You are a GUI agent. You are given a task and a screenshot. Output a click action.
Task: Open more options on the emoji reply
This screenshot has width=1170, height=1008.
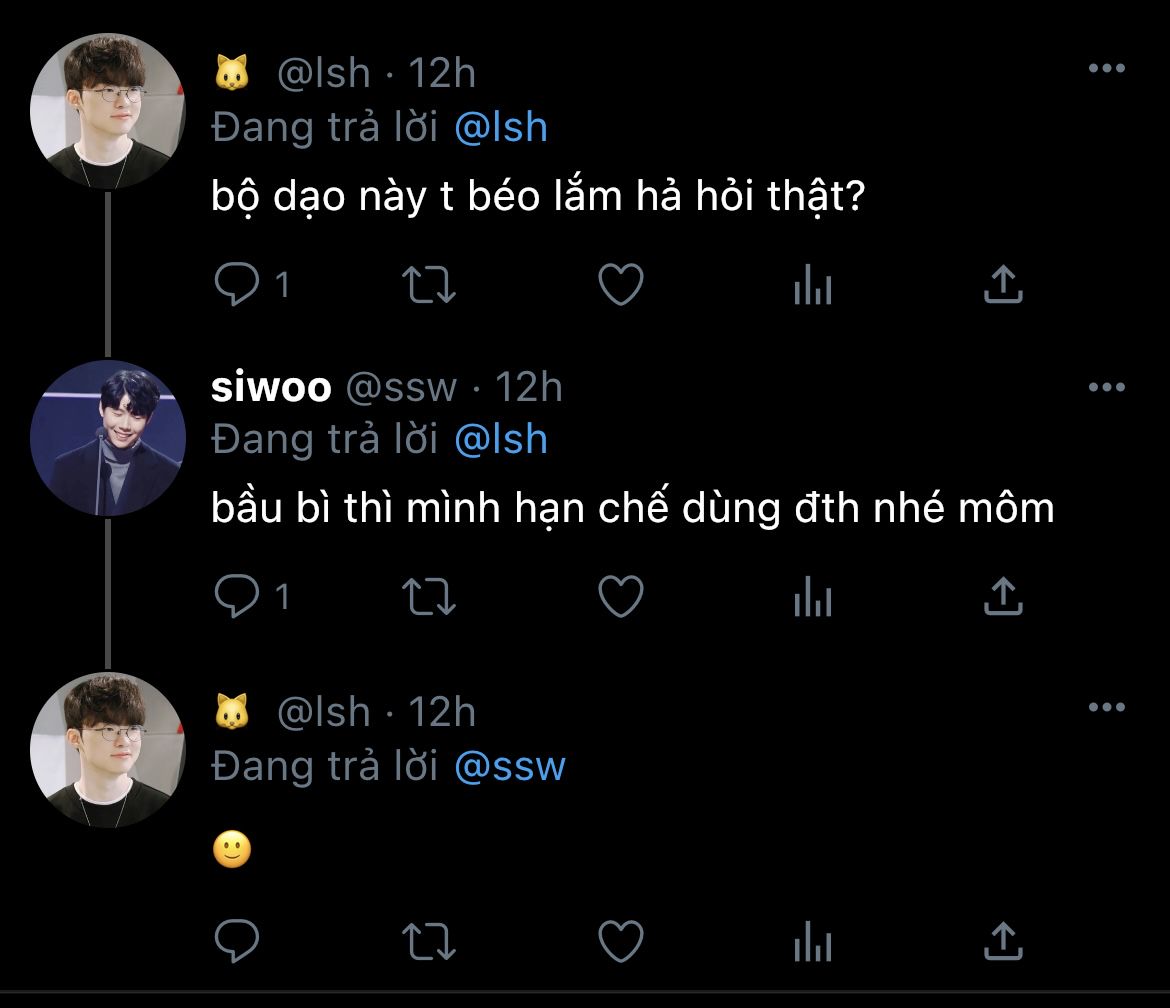click(x=1106, y=708)
